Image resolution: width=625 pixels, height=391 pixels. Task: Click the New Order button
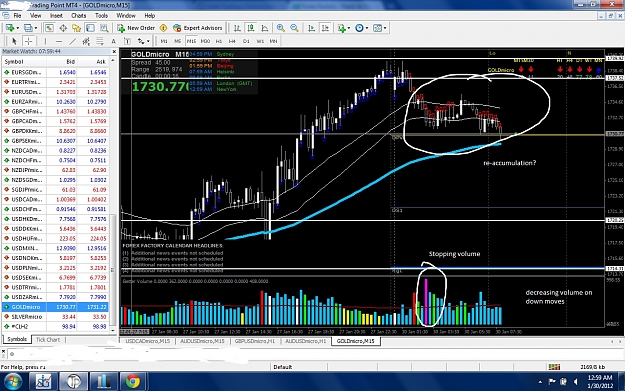(x=136, y=28)
